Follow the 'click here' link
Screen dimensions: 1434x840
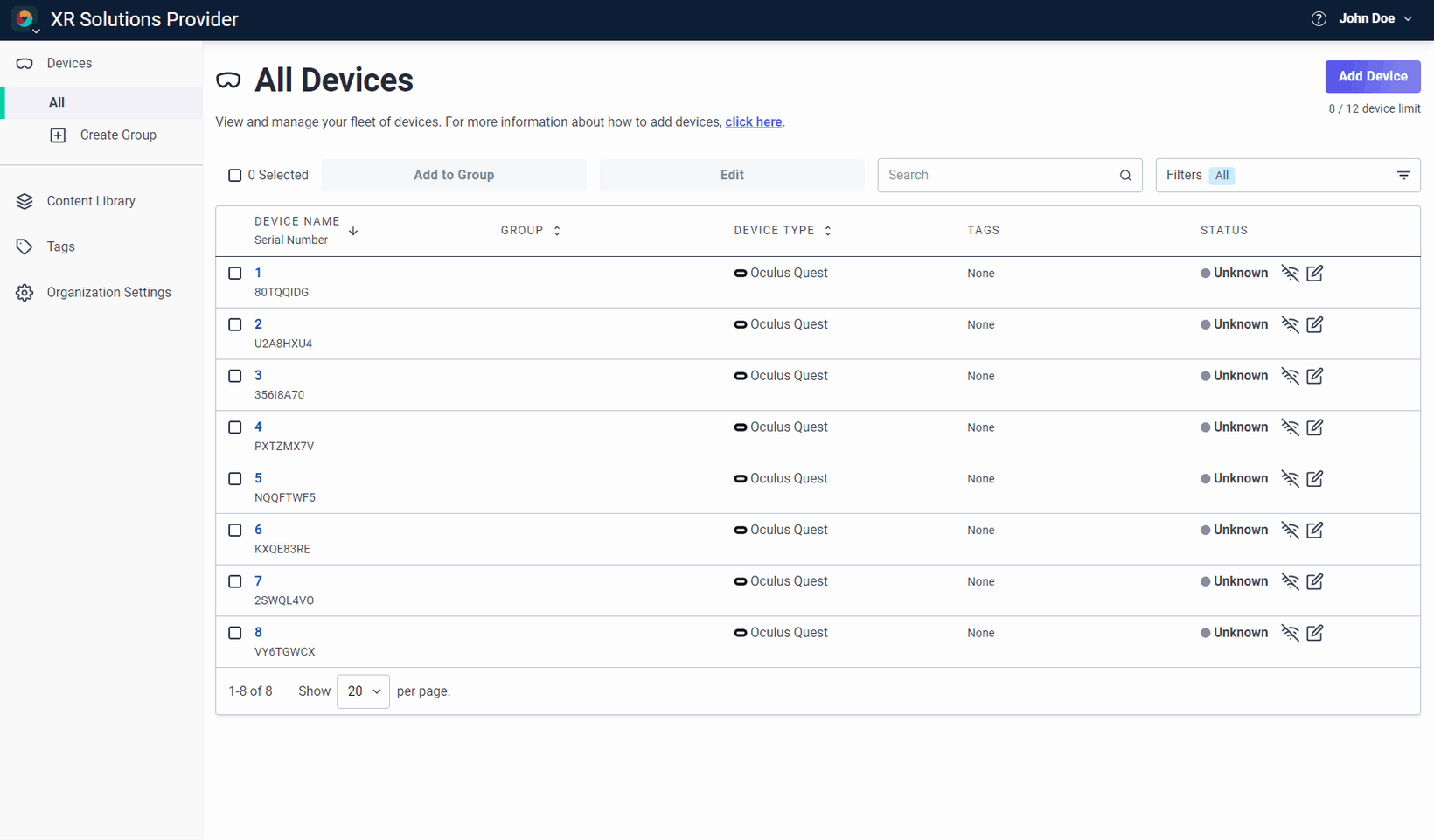[754, 122]
